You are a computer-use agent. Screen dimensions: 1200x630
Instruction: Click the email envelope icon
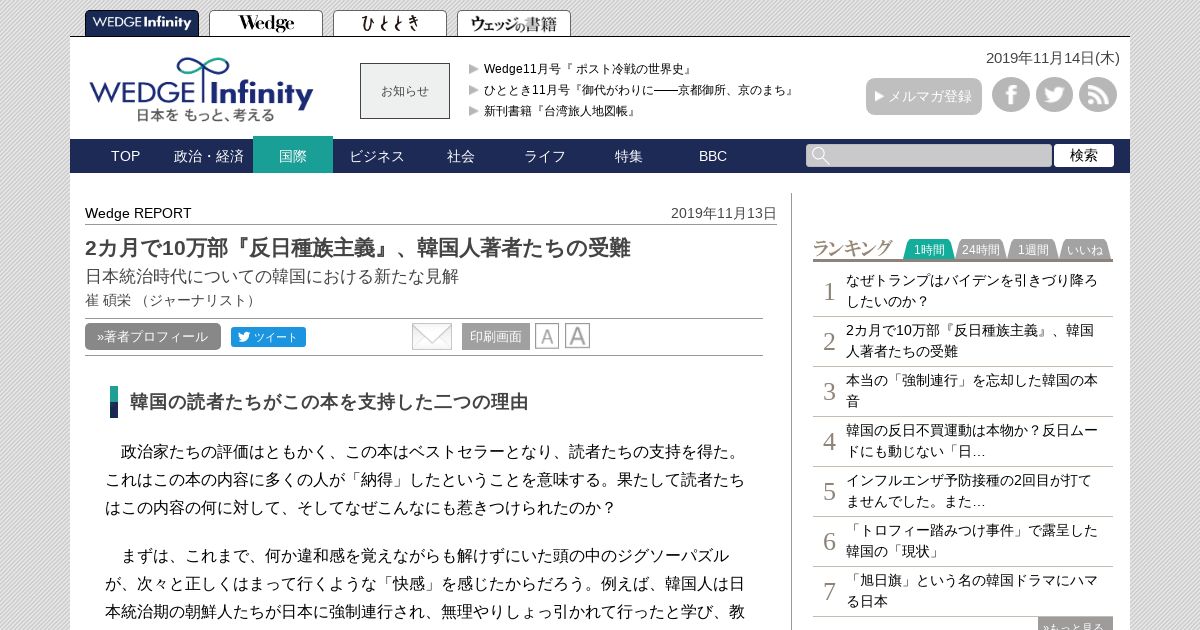[x=432, y=336]
